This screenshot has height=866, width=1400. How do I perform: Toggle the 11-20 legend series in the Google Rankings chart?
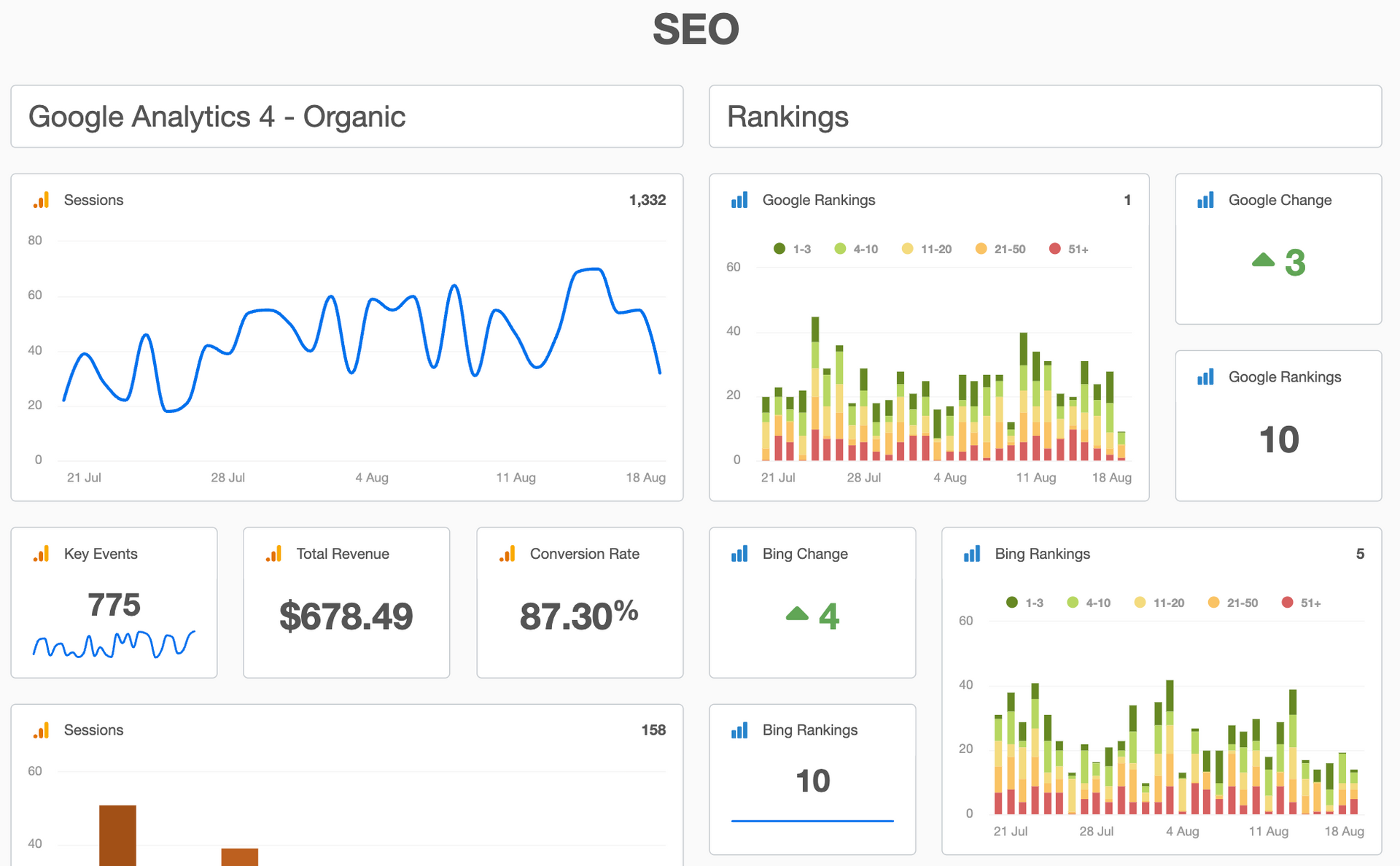pos(927,250)
